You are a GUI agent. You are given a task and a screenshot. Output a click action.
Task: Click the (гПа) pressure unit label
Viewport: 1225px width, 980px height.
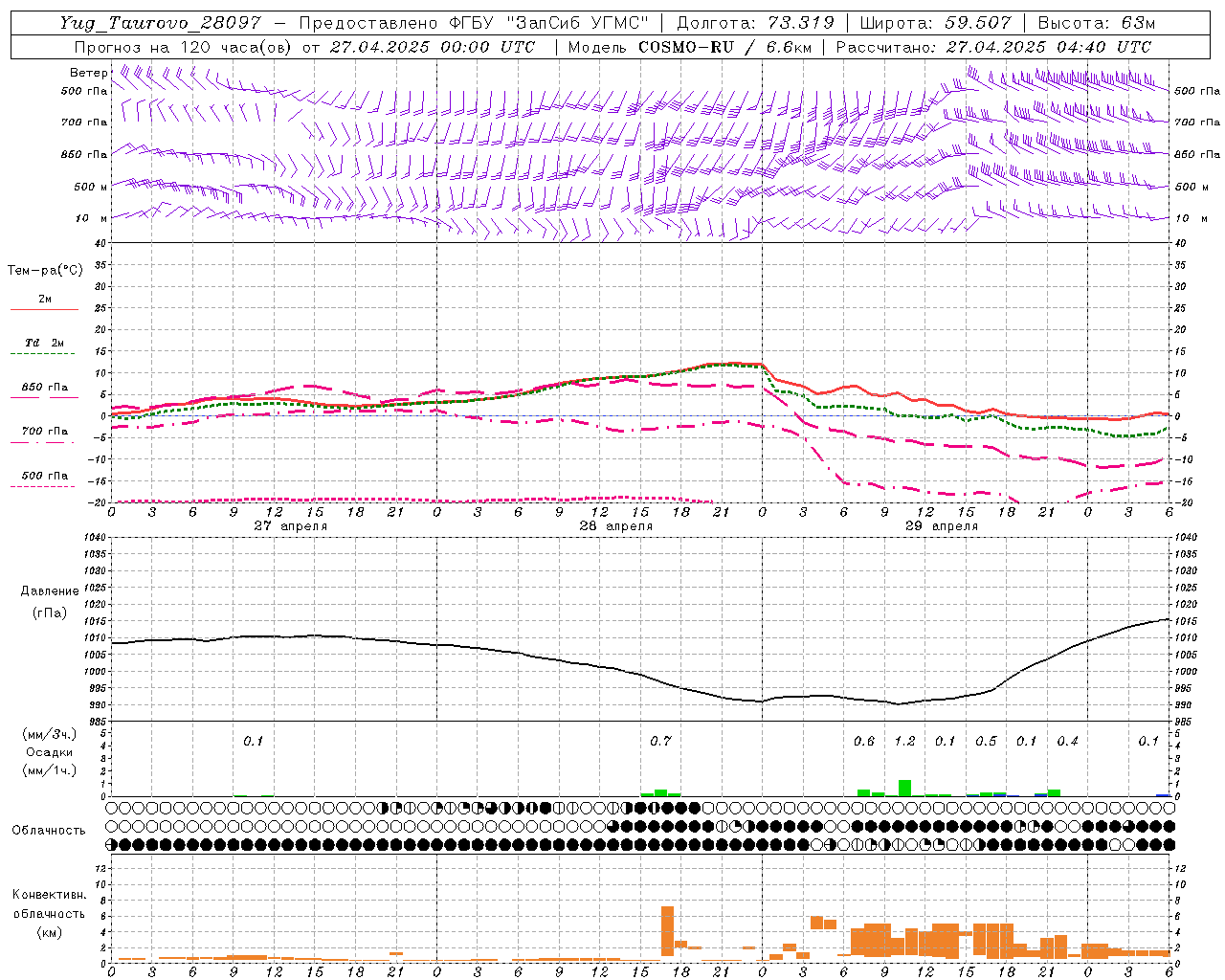point(50,613)
